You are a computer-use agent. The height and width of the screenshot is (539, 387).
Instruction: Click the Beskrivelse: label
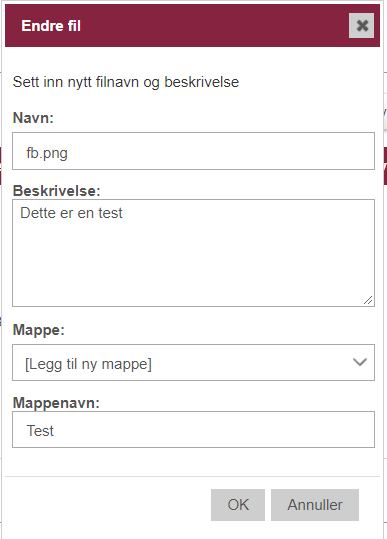(x=57, y=191)
